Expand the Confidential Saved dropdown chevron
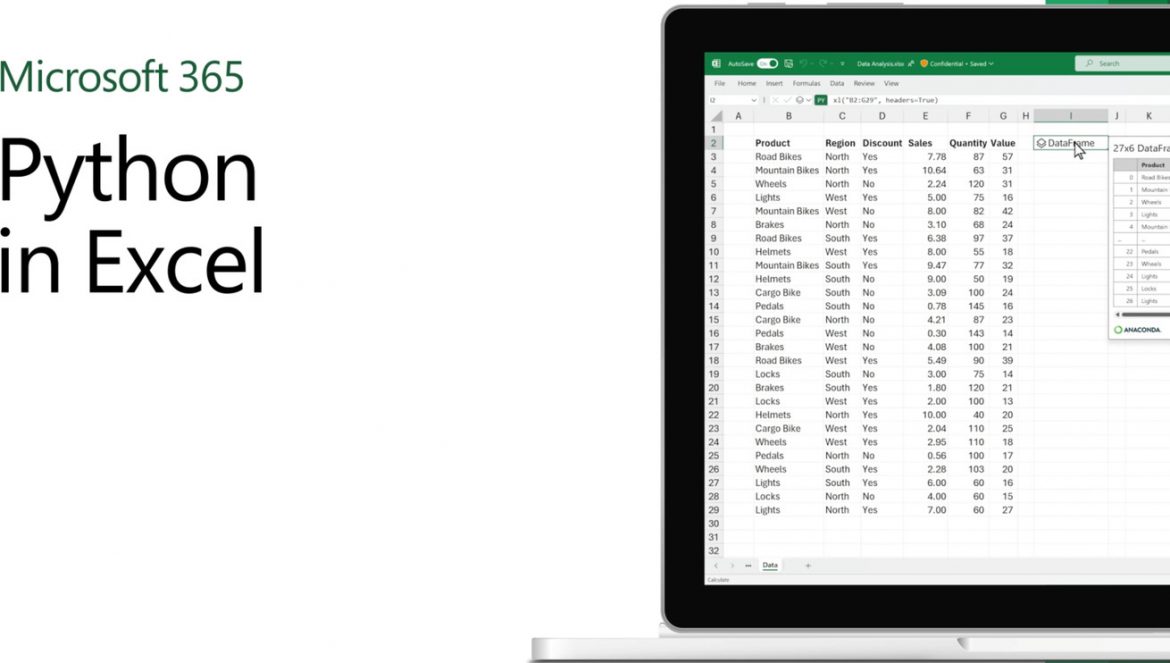The width and height of the screenshot is (1170, 663). pos(991,64)
